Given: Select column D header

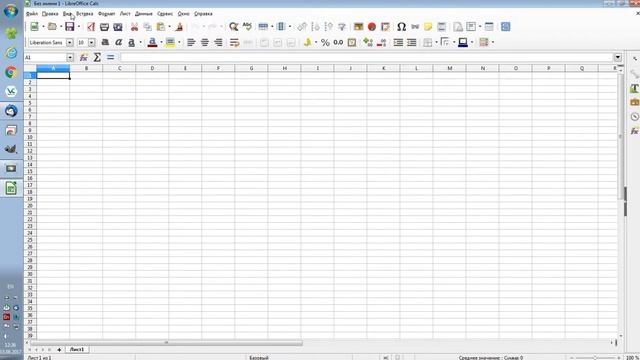Looking at the screenshot, I should tap(152, 68).
